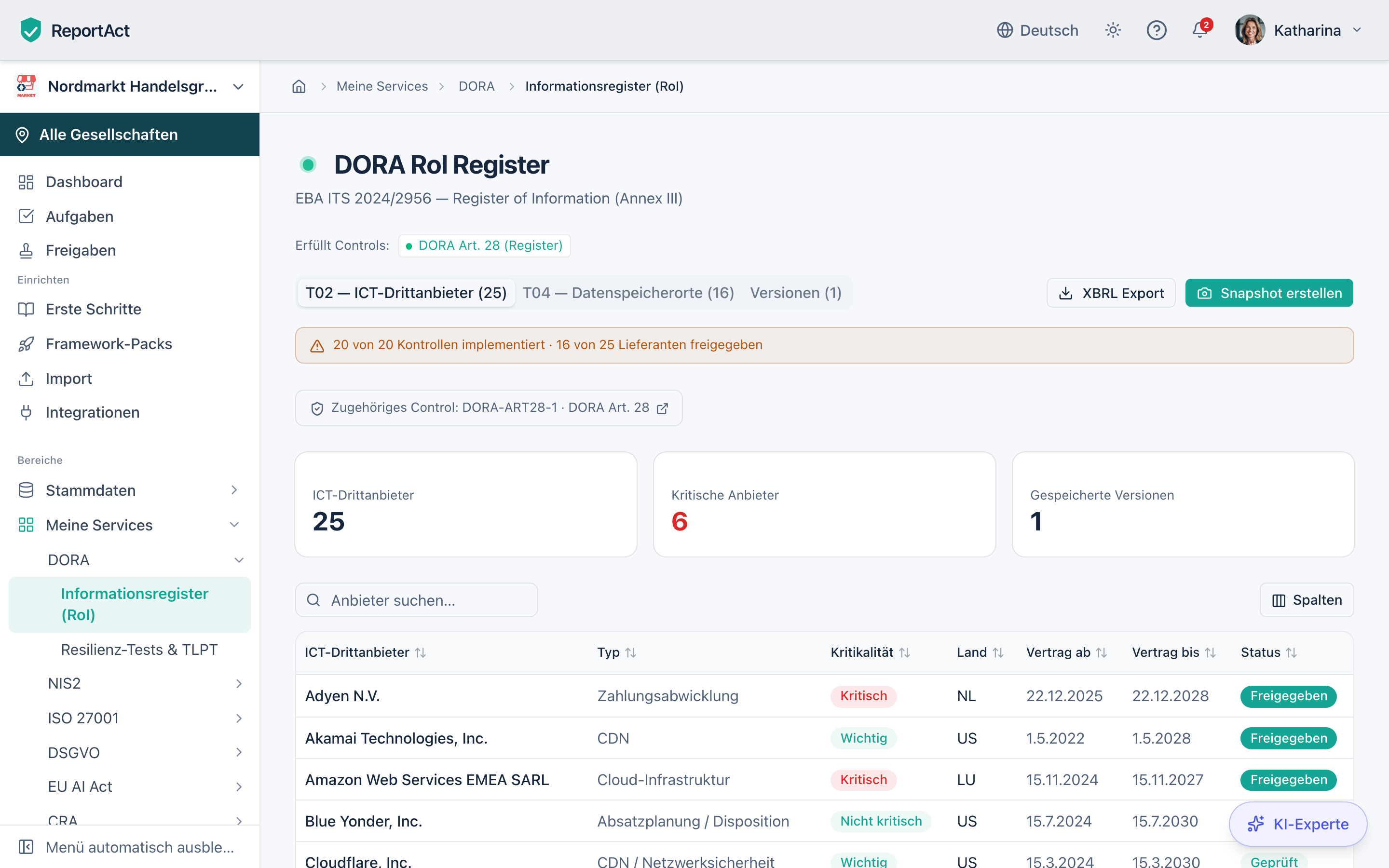Open the Katharina user menu chevron
This screenshot has width=1389, height=868.
pos(1357,30)
